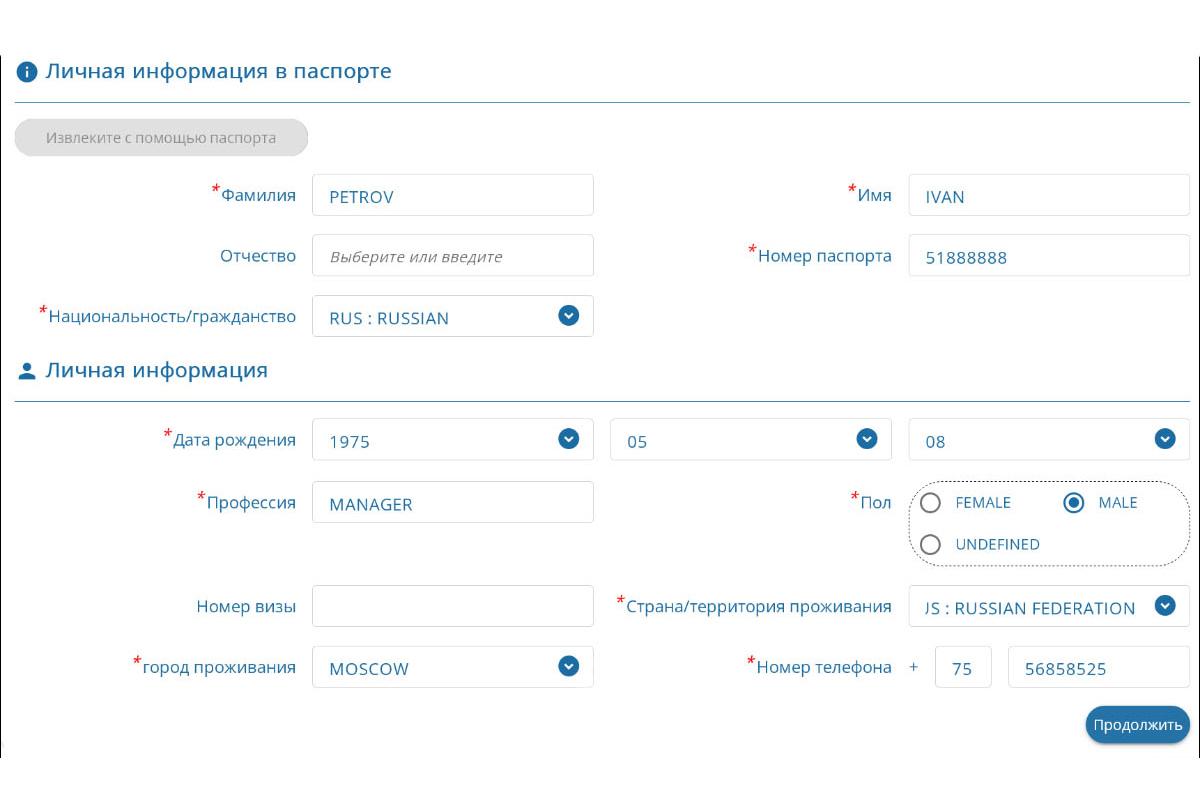Open the birth day dropdown showing 08
The width and height of the screenshot is (1200, 800).
[x=1049, y=439]
